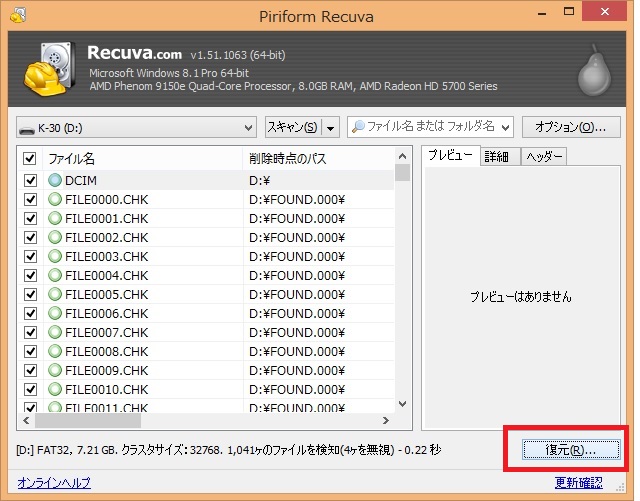This screenshot has width=640, height=501.
Task: Uncheck the FILE0002.CHK checkbox
Action: pos(30,238)
